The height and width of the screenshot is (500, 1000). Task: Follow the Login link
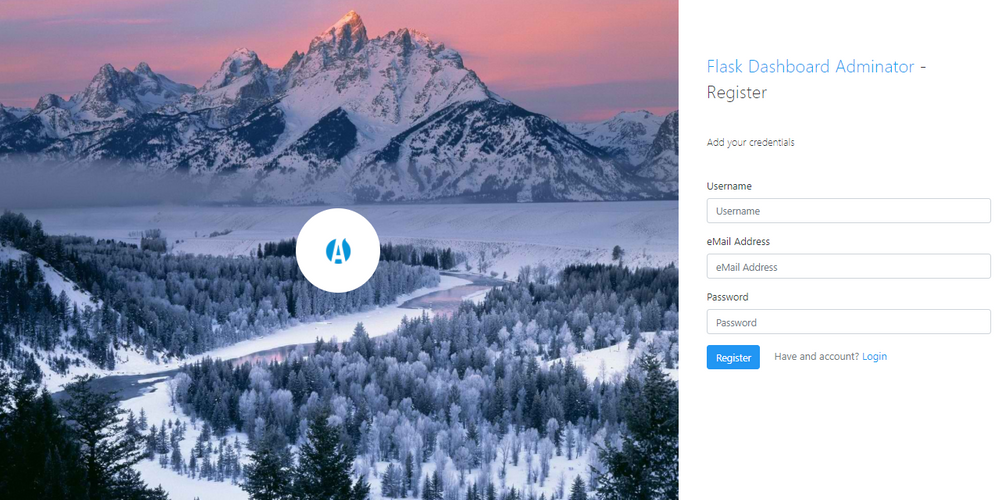point(874,356)
